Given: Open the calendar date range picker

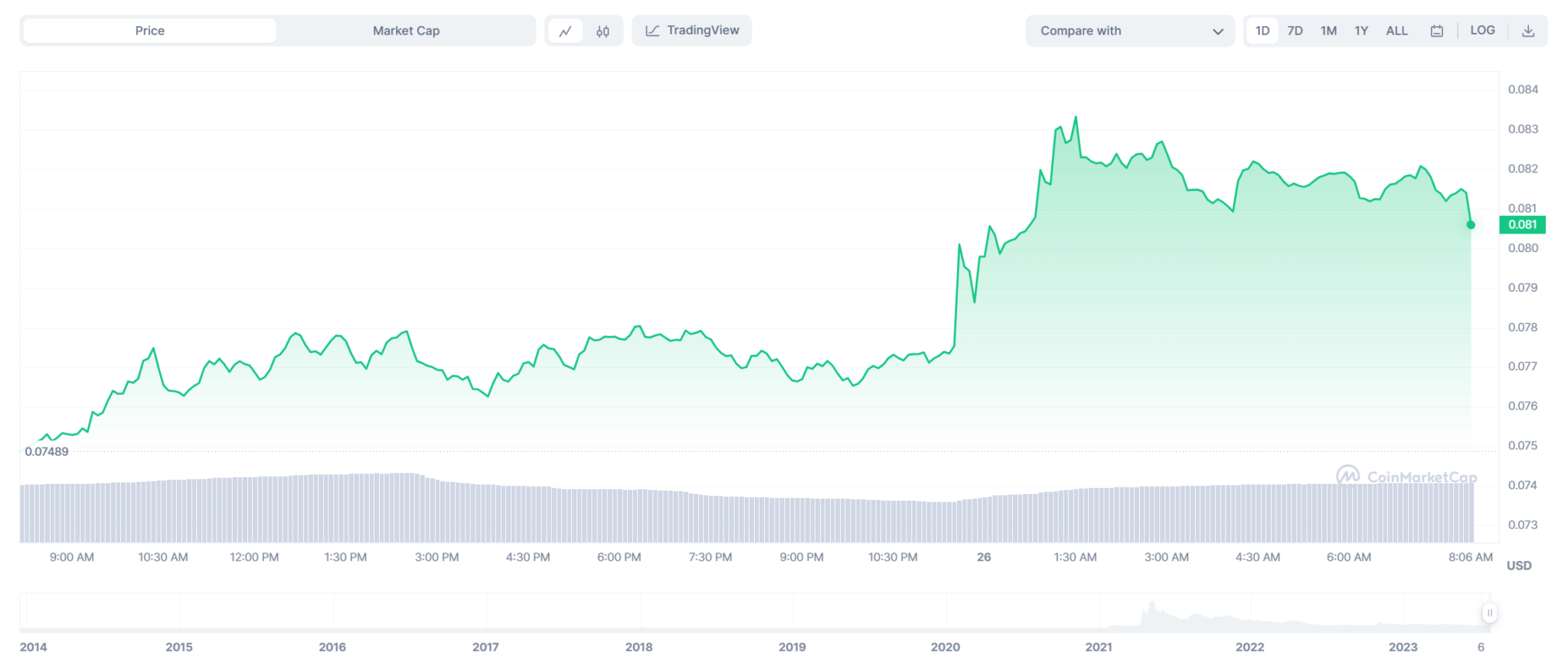Looking at the screenshot, I should click(x=1437, y=31).
